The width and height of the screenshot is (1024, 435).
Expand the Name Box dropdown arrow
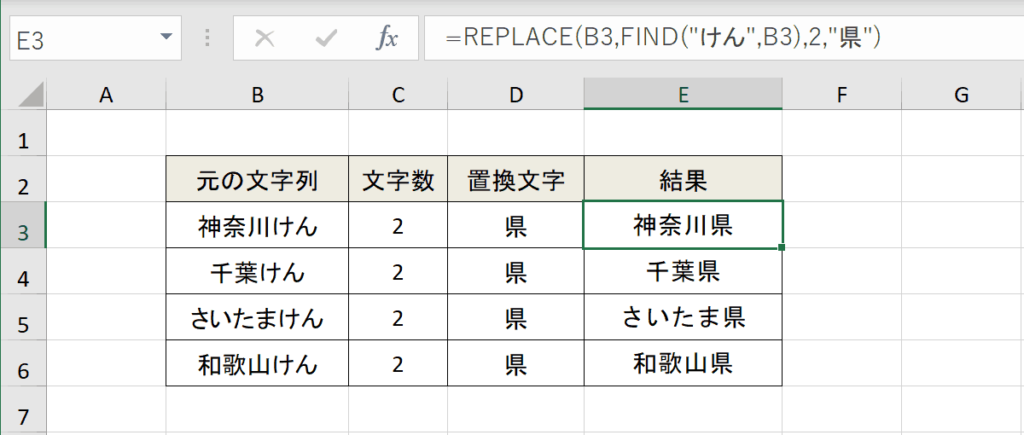pos(167,38)
